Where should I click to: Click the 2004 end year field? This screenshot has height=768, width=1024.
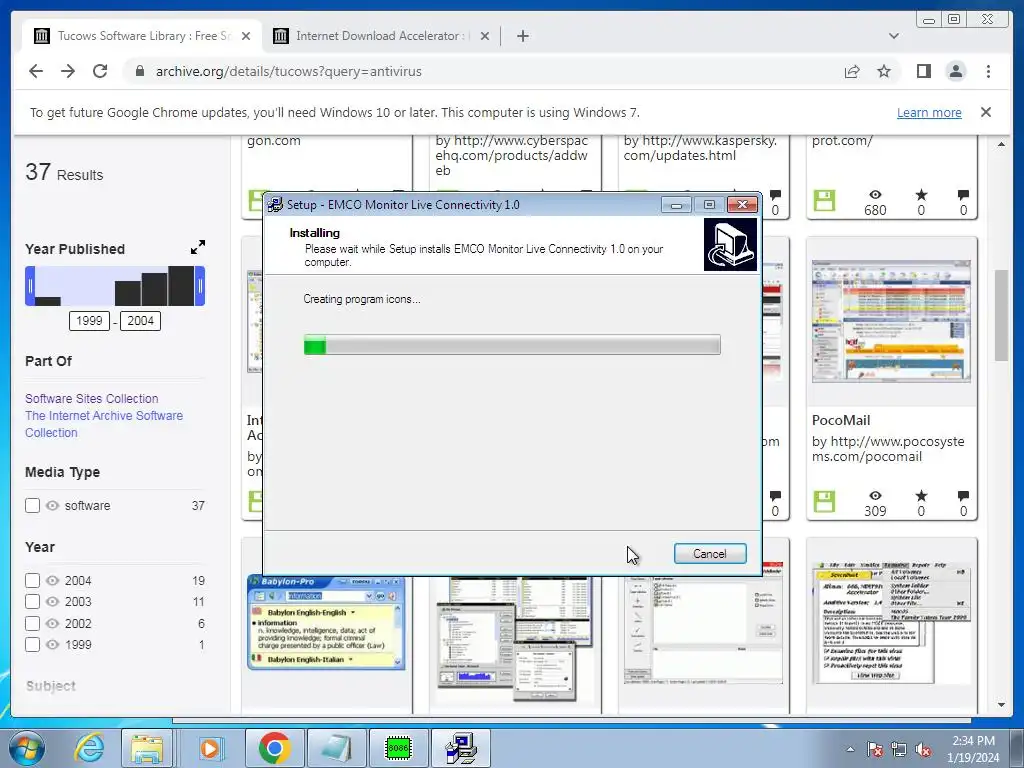[140, 321]
